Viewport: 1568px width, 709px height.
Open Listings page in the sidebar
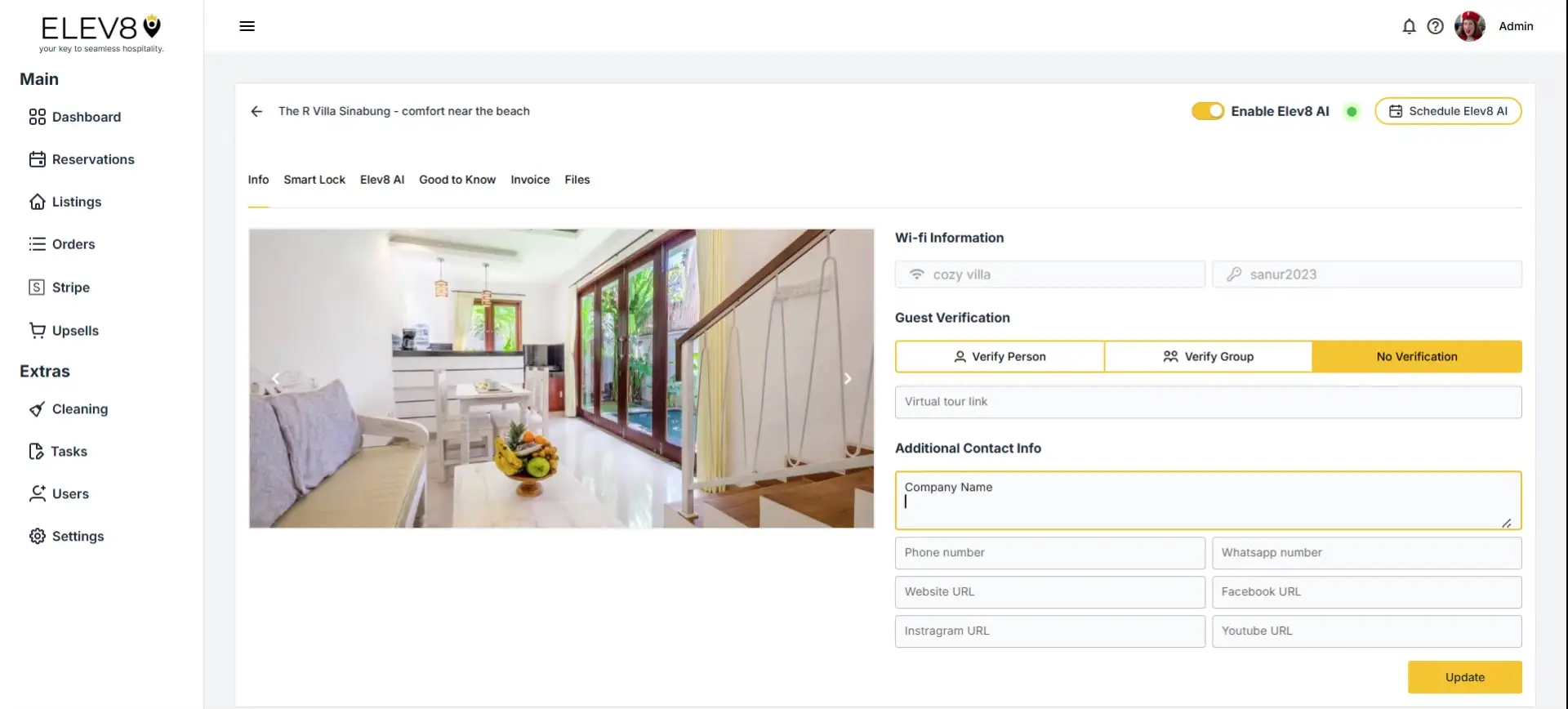[77, 202]
